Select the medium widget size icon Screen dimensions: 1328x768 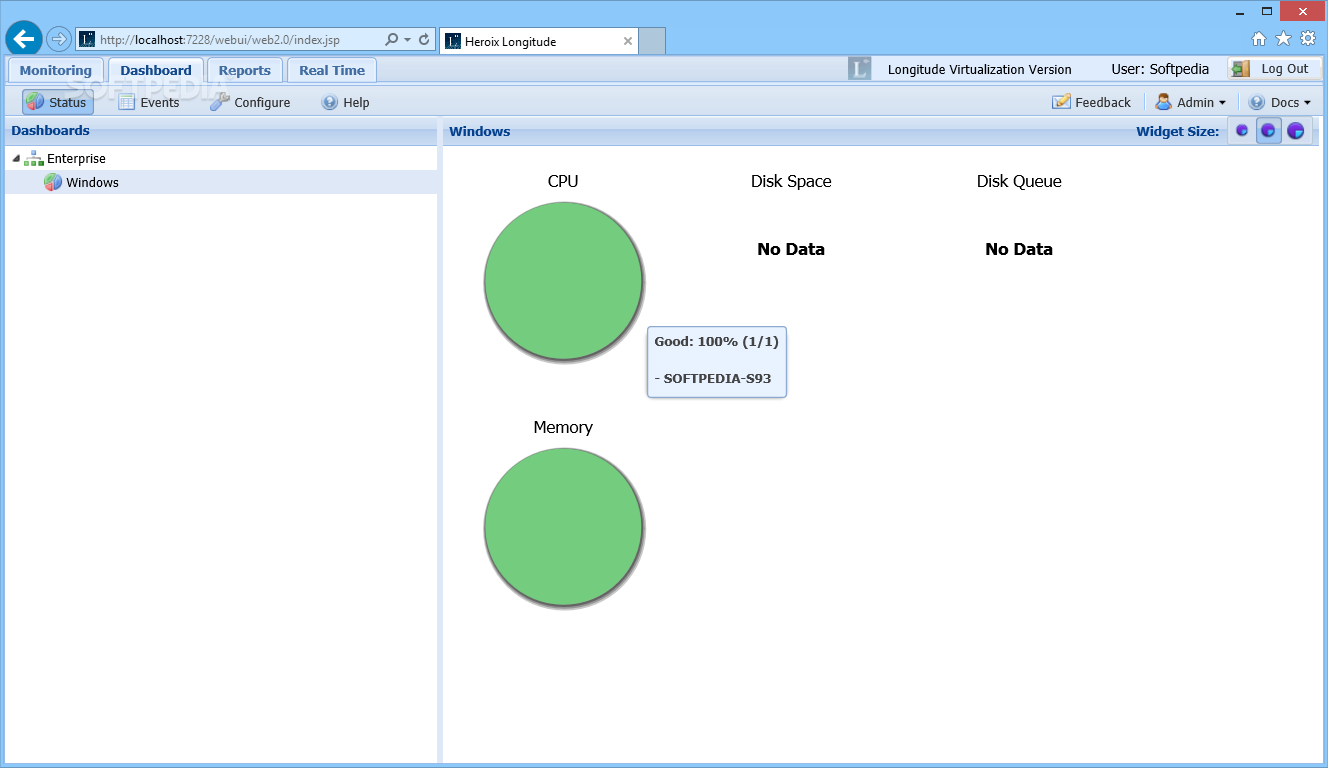click(1268, 130)
